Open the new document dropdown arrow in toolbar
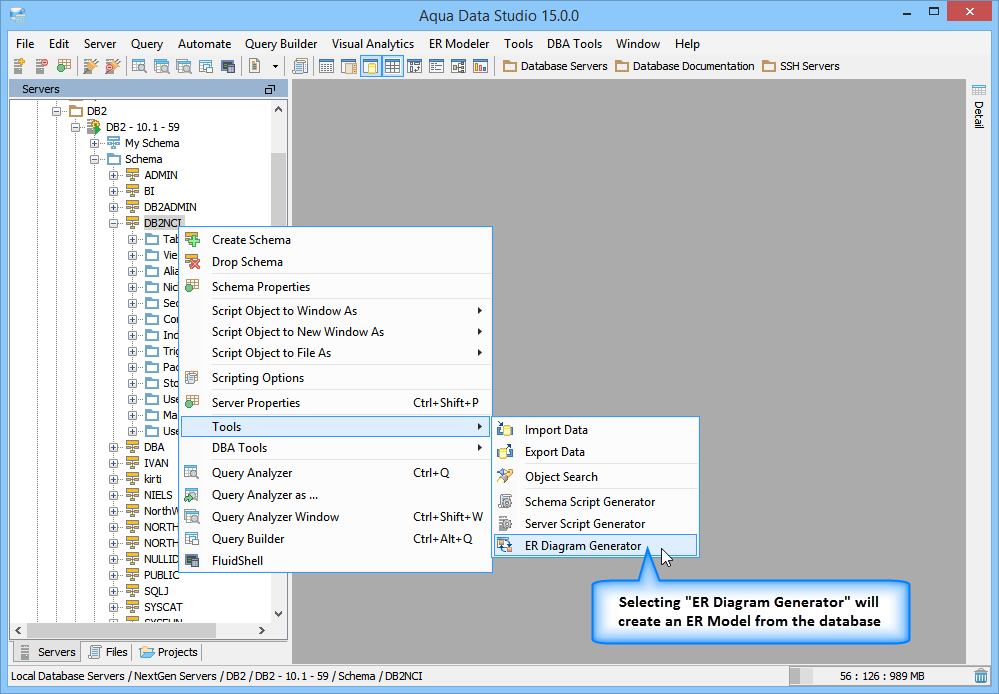This screenshot has height=694, width=999. 275,66
